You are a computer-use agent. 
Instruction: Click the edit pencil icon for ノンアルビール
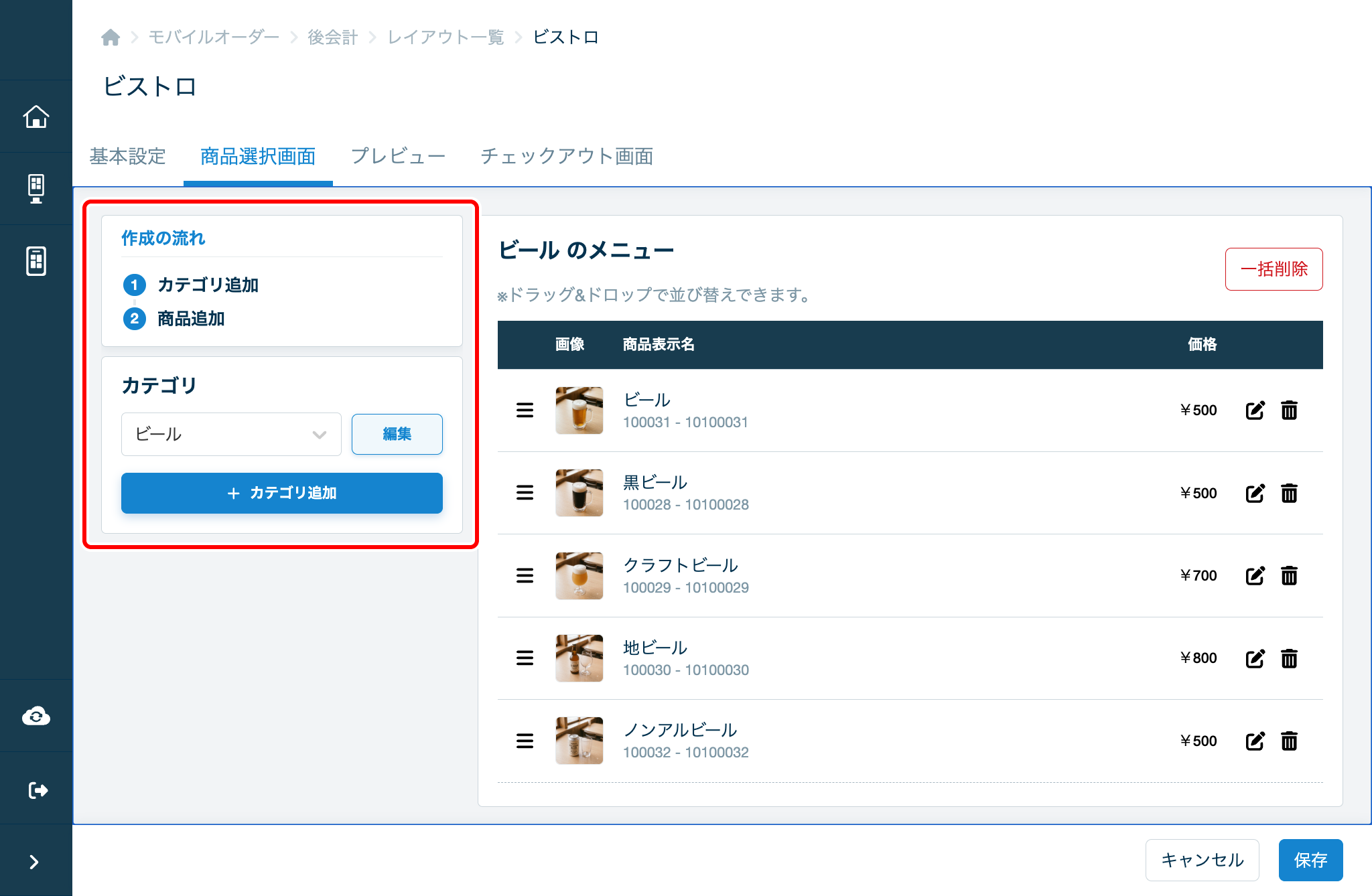(x=1255, y=741)
